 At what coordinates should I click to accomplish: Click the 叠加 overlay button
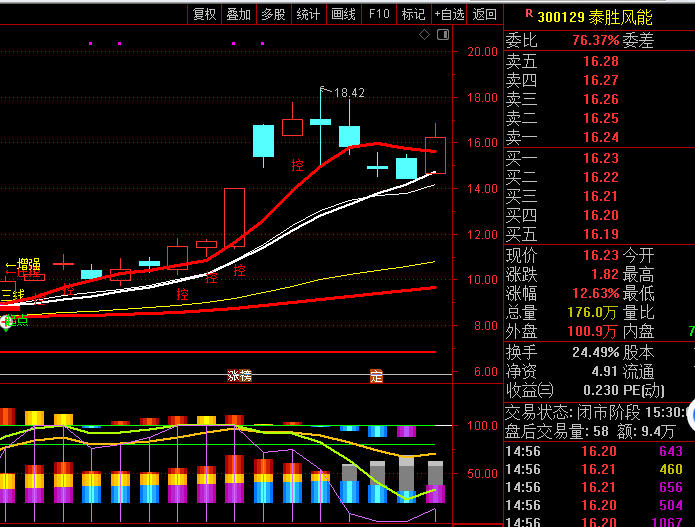pos(239,14)
